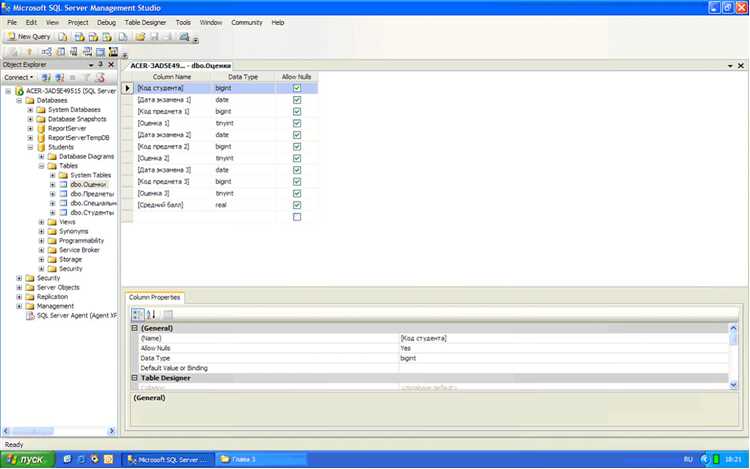
Task: Open the Table Designer menu
Action: click(145, 22)
